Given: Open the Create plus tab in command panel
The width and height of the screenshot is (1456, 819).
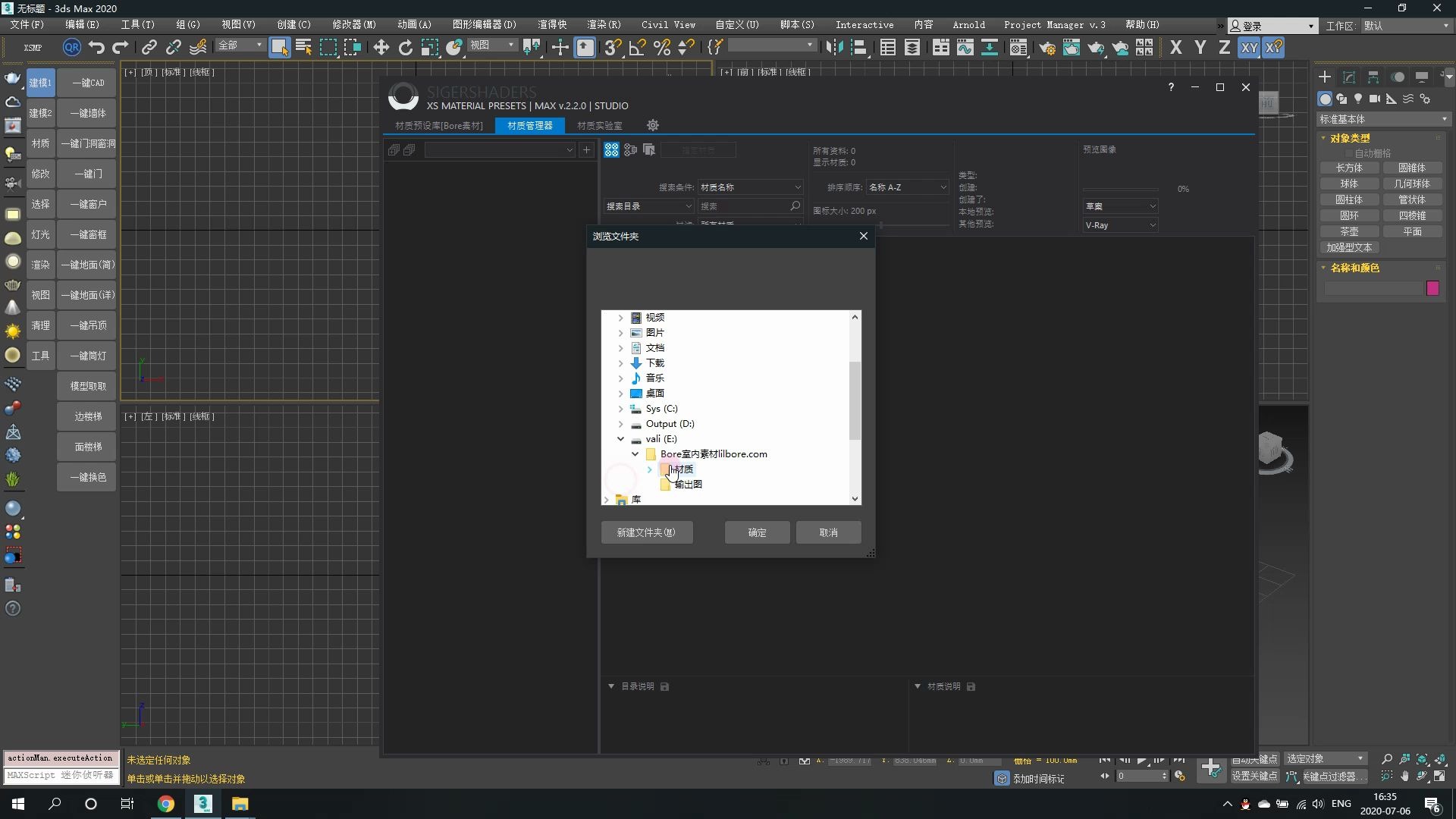Looking at the screenshot, I should tap(1325, 77).
